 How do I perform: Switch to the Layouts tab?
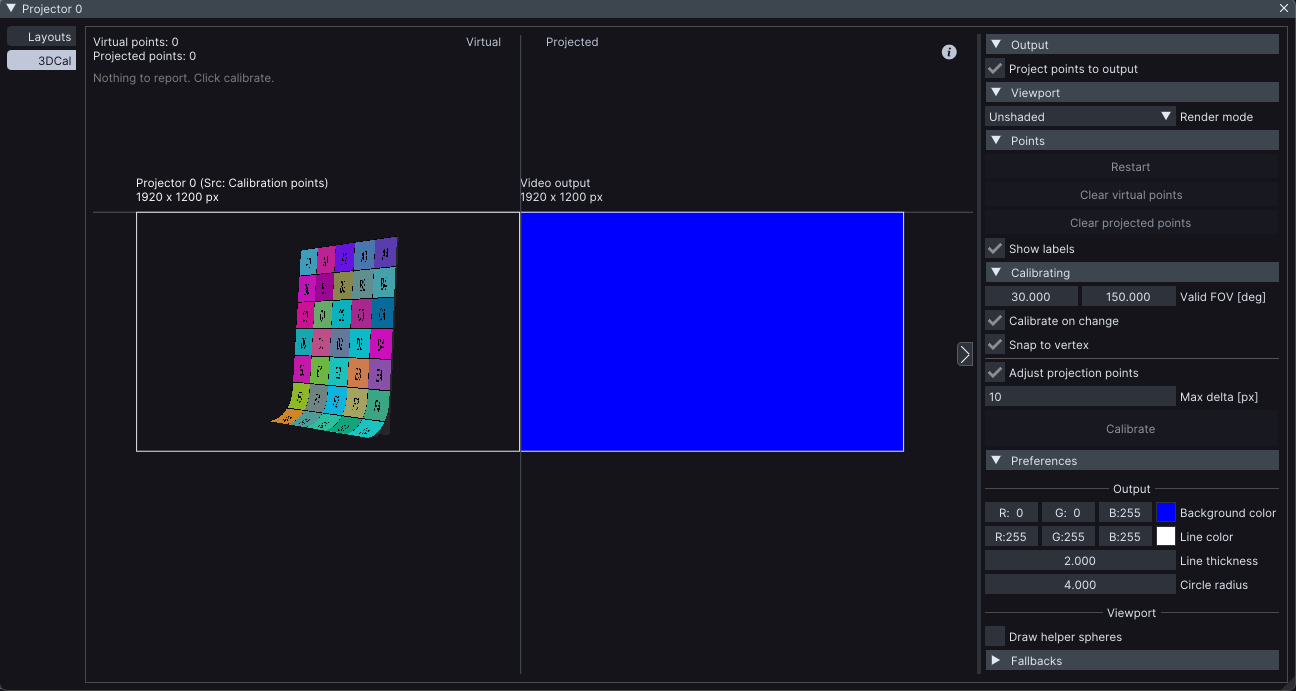point(42,37)
